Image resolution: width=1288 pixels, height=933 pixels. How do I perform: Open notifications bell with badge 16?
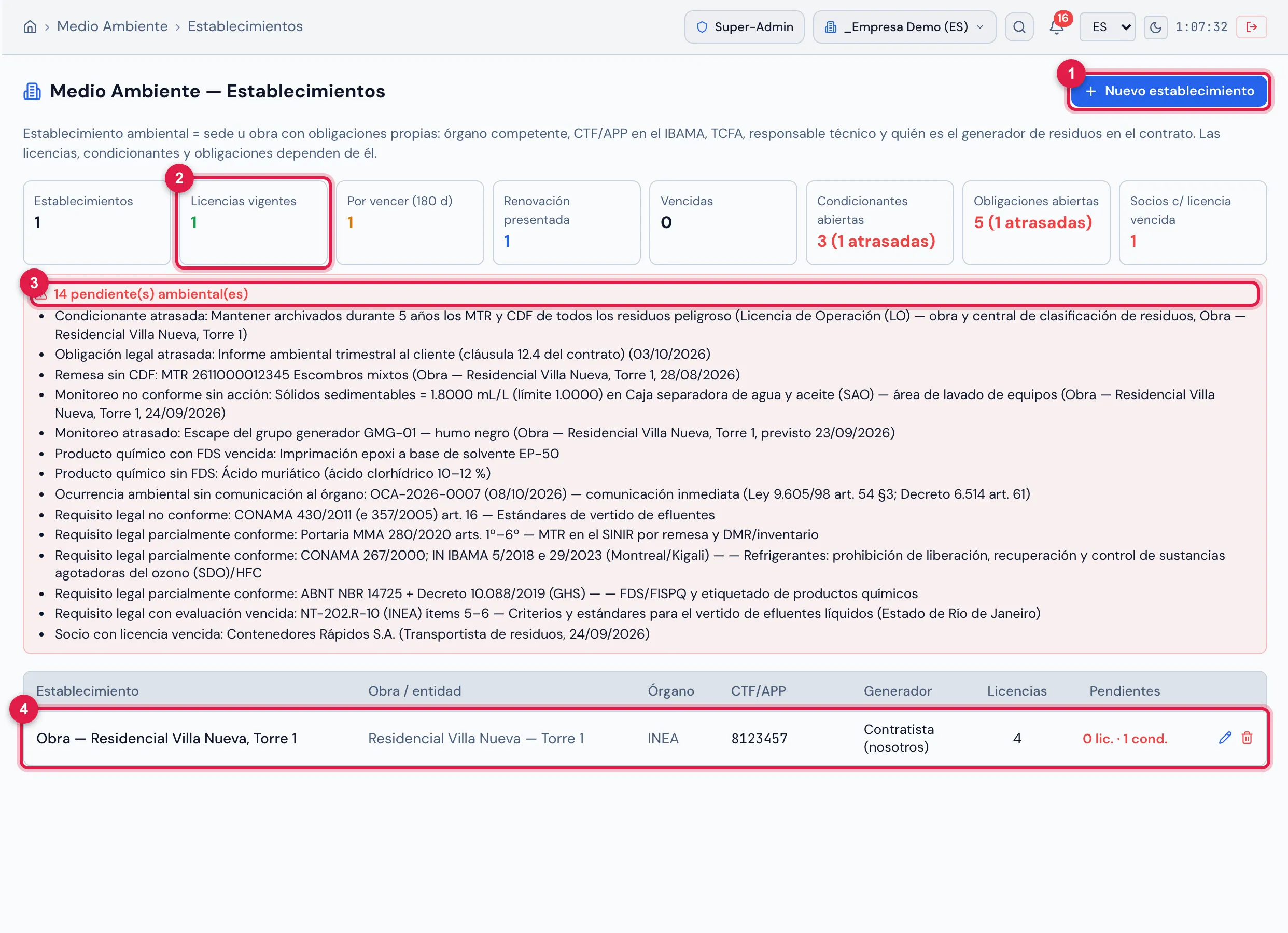tap(1056, 26)
